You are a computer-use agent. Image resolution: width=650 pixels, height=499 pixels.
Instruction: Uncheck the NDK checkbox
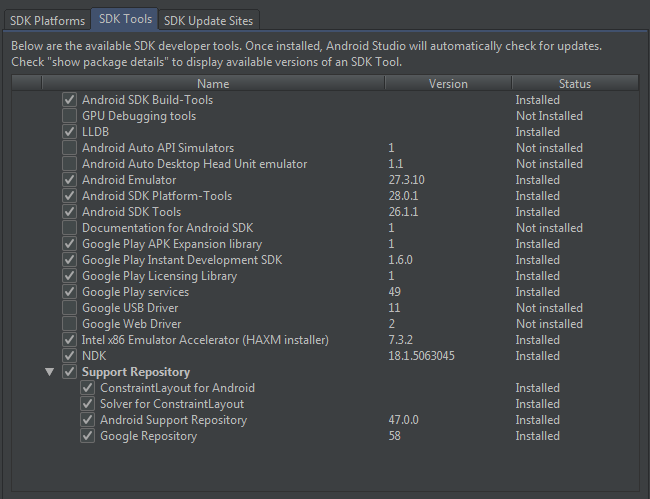(69, 356)
